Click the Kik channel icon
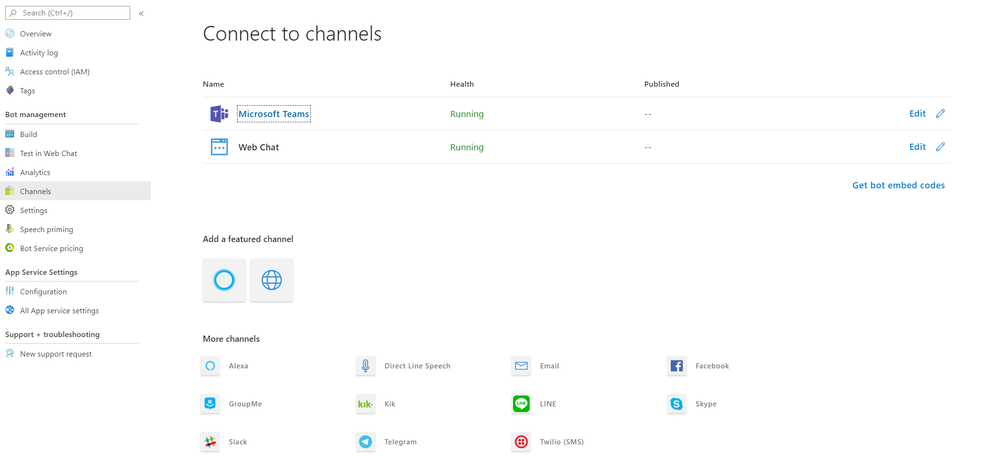Screen dimensions: 999x466 coord(366,404)
